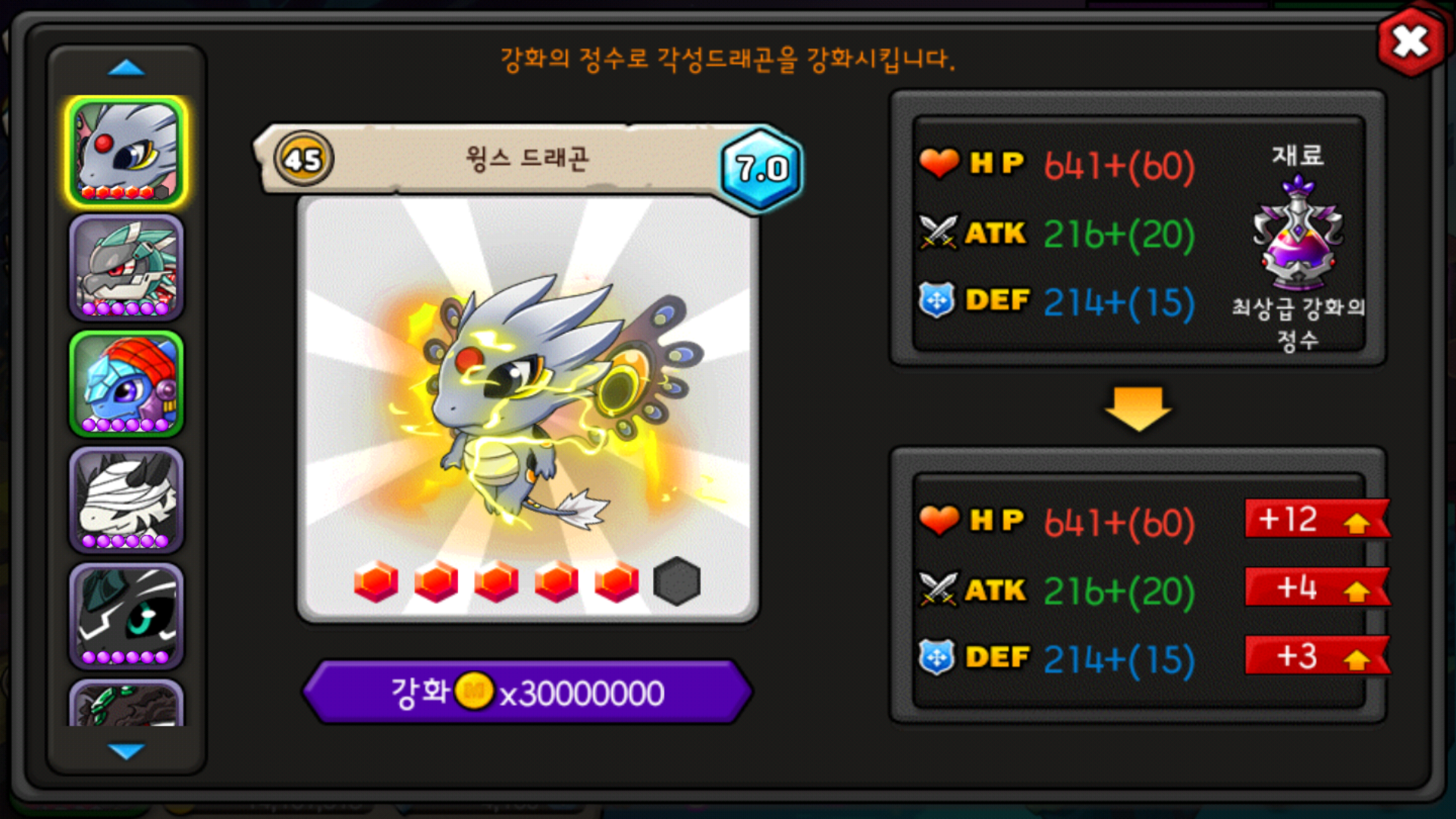This screenshot has height=819, width=1456.
Task: Click the +12 HP increase banner
Action: [1317, 519]
